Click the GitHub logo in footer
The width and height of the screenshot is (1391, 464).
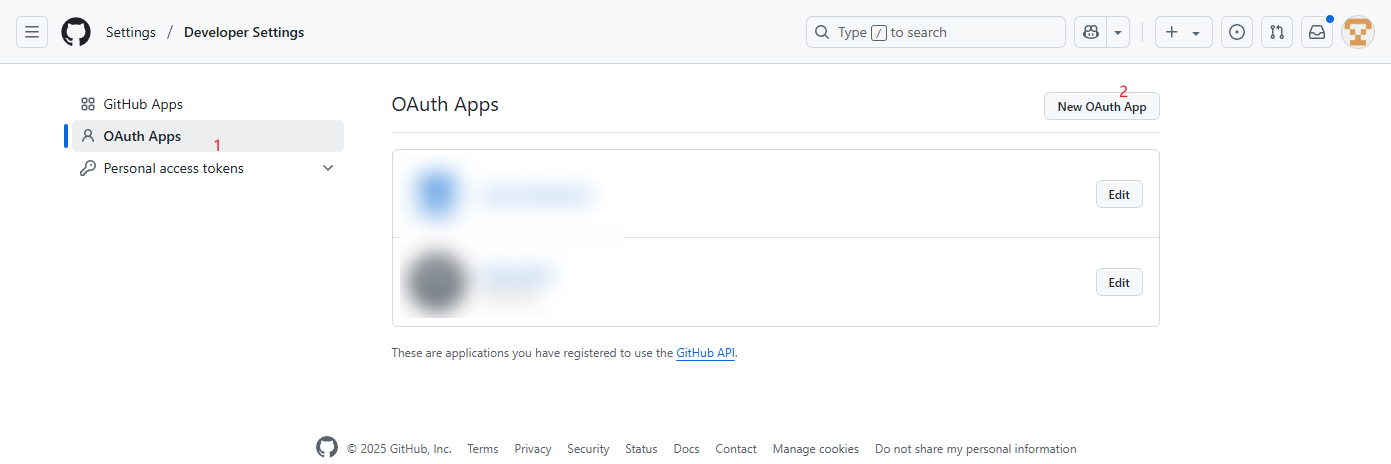327,448
